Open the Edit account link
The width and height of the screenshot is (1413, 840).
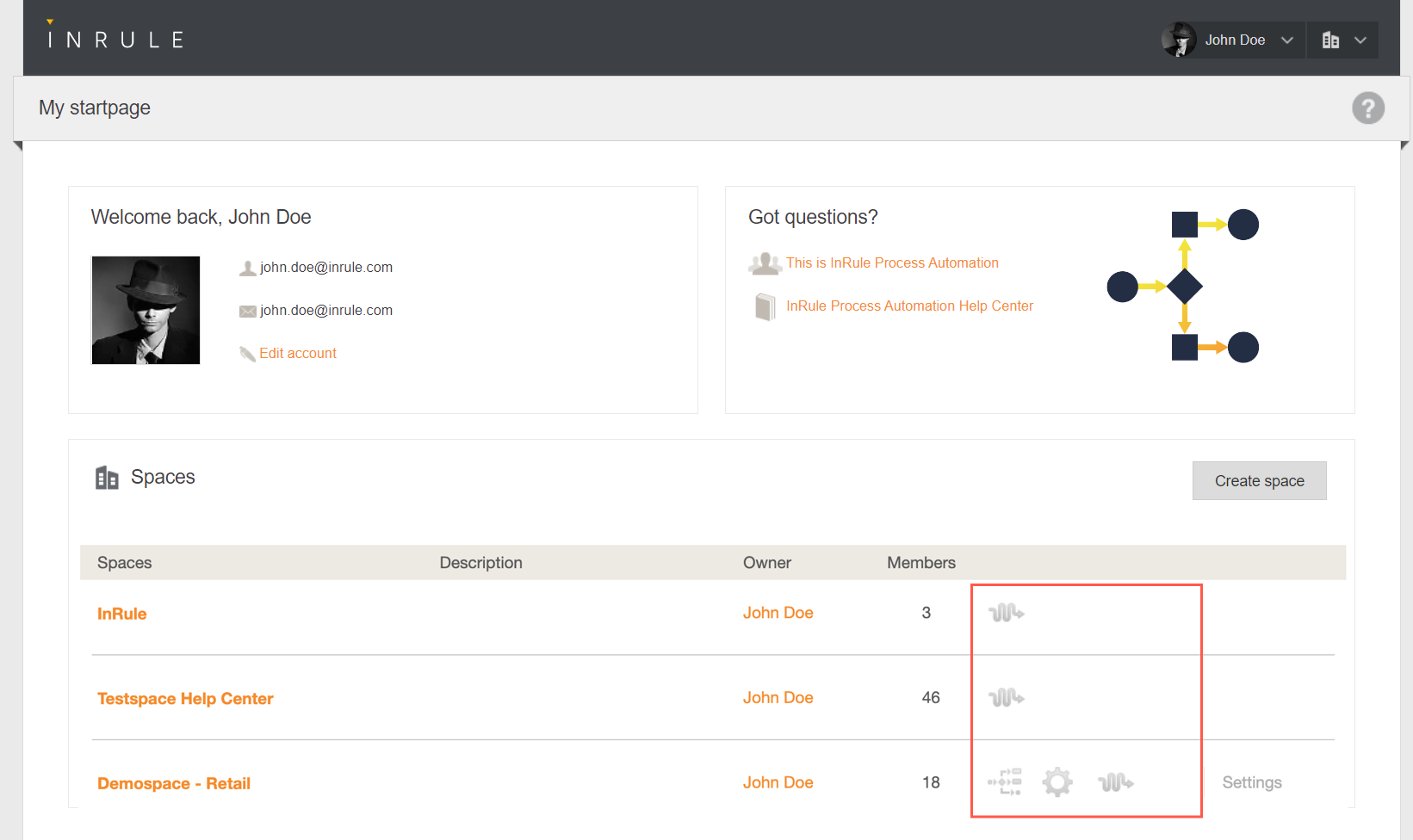(298, 353)
